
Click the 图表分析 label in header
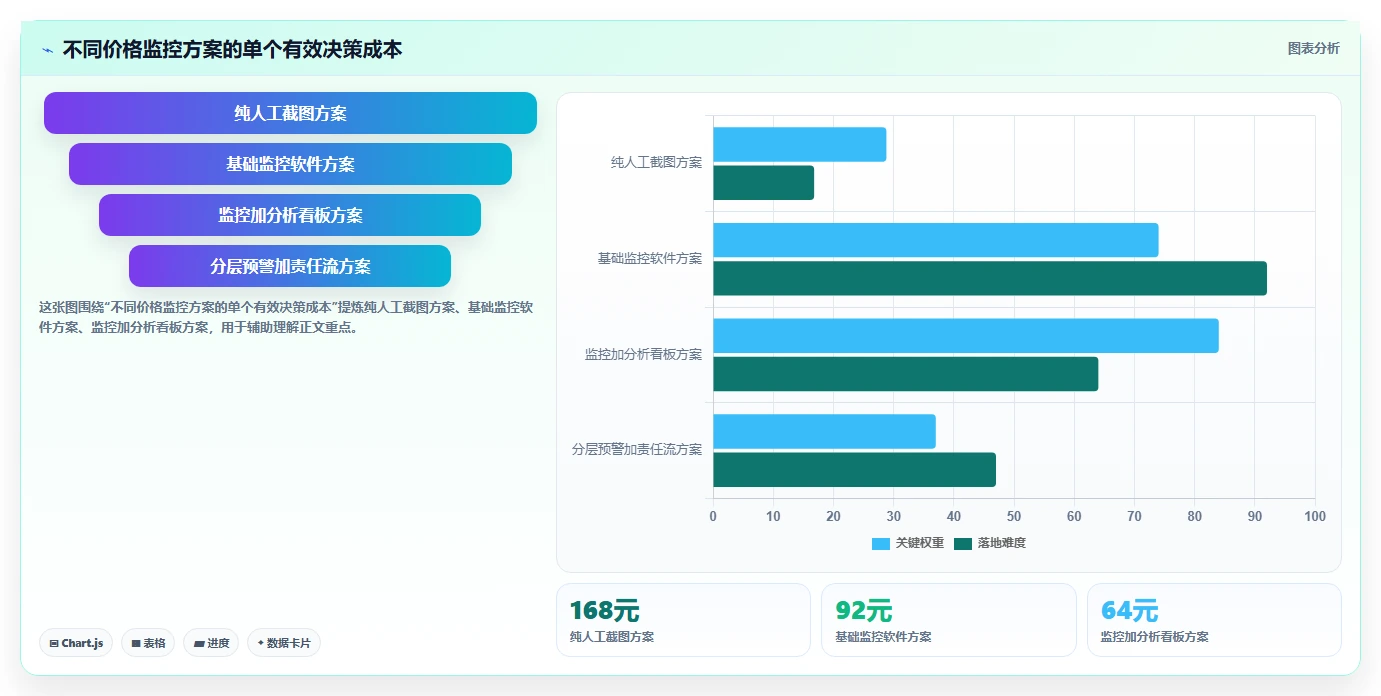(x=1313, y=48)
